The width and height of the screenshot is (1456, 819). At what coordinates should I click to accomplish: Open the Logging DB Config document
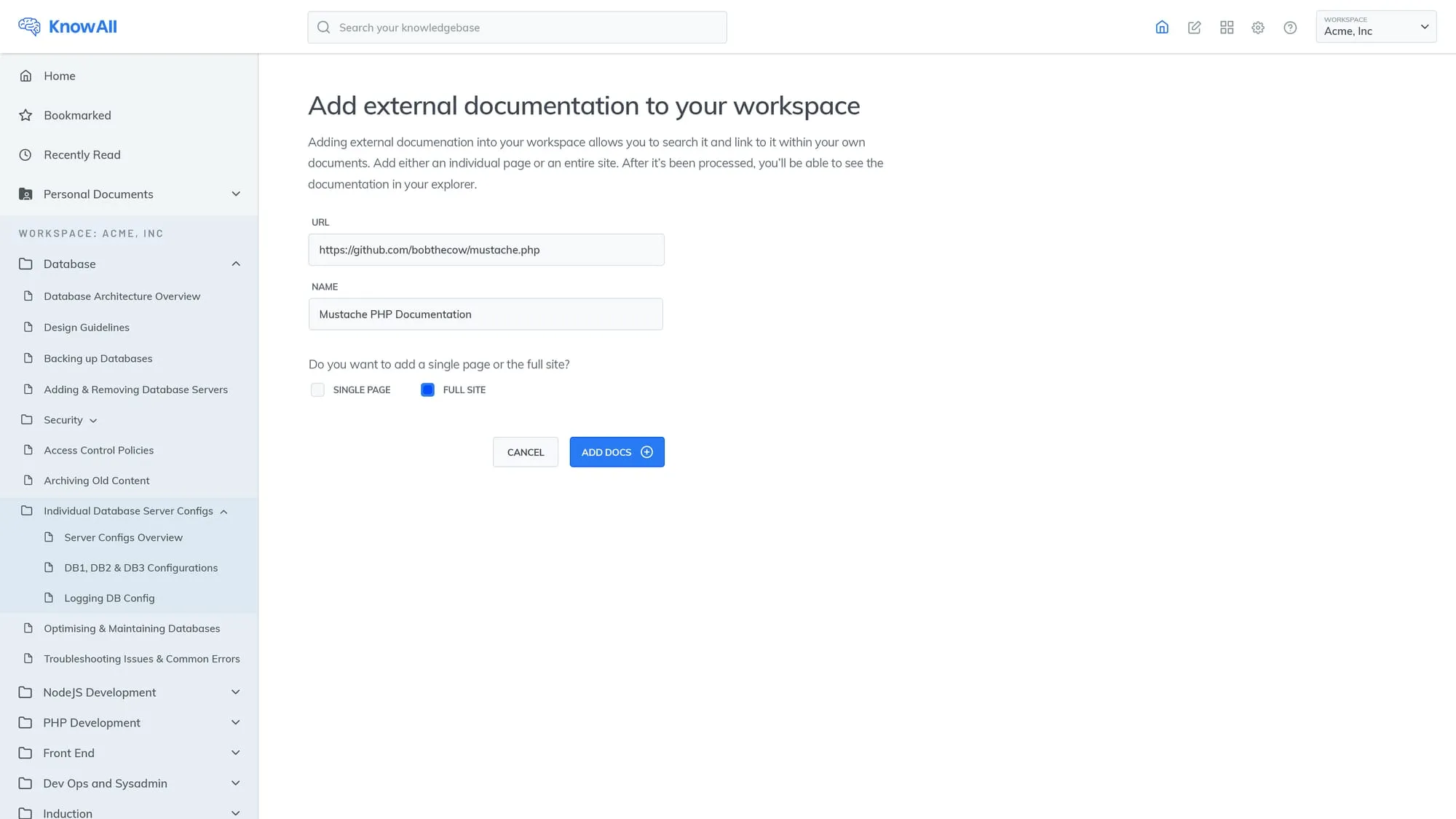click(x=109, y=598)
